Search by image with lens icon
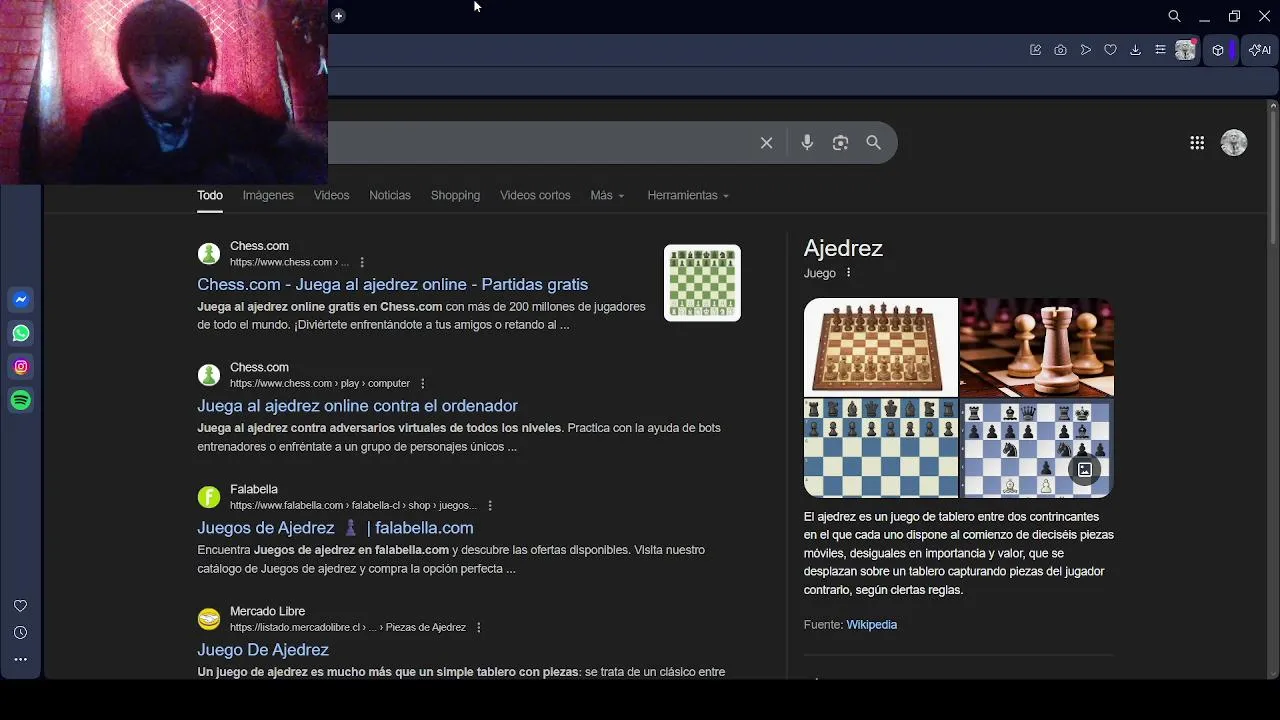 pos(840,143)
